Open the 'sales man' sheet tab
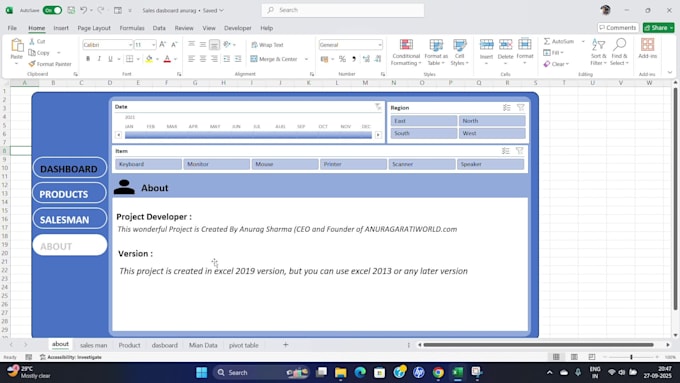This screenshot has width=680, height=383. (x=93, y=345)
